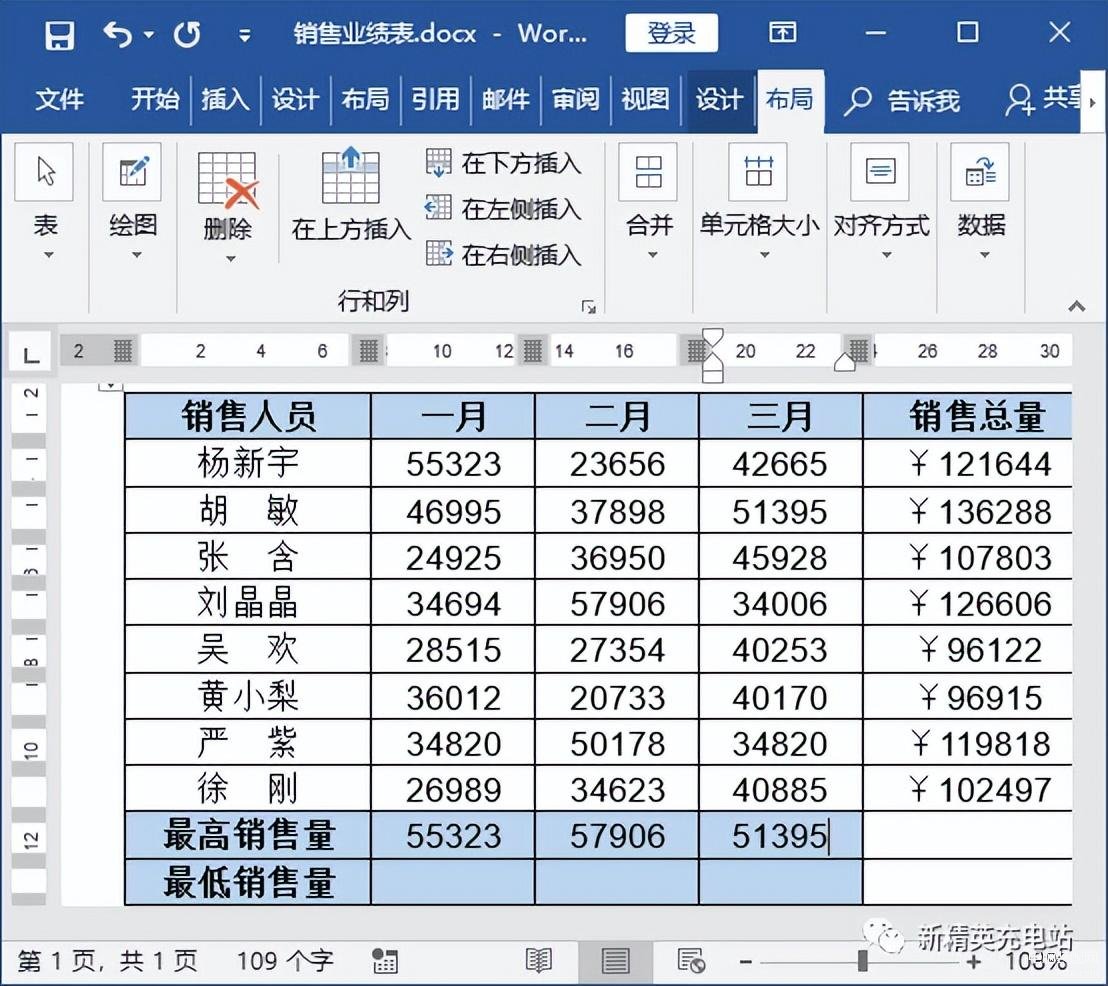This screenshot has height=986, width=1108.
Task: Expand the 合并 merge group
Action: (649, 201)
